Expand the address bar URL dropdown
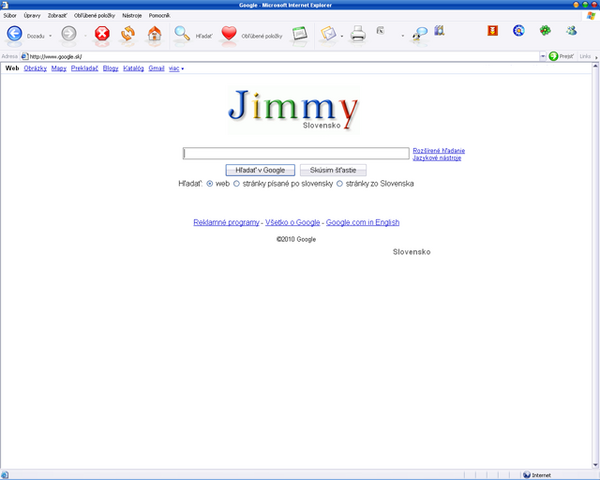Image resolution: width=600 pixels, height=480 pixels. tap(543, 56)
